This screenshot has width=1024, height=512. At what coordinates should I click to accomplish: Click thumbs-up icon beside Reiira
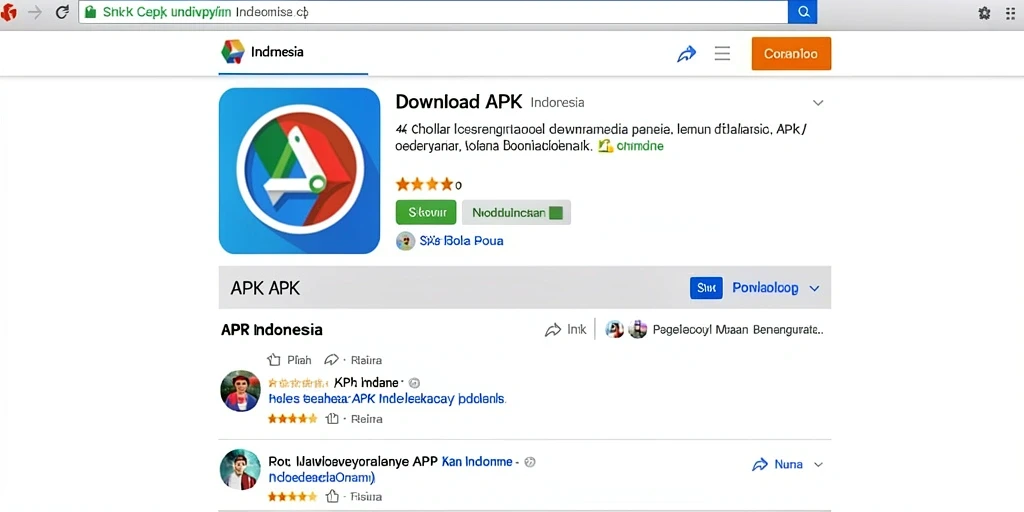[332, 419]
